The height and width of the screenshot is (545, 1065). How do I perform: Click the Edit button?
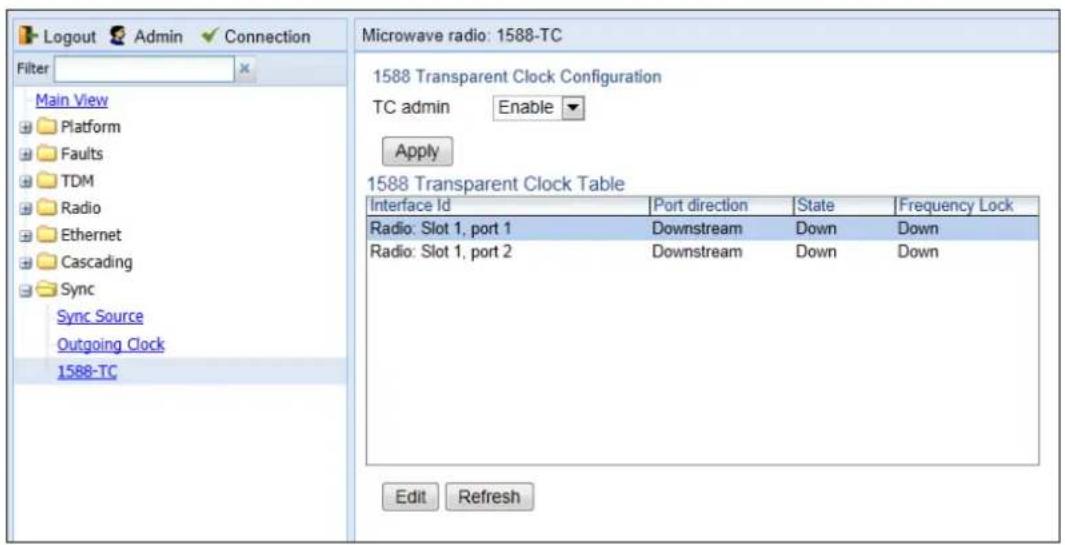410,497
